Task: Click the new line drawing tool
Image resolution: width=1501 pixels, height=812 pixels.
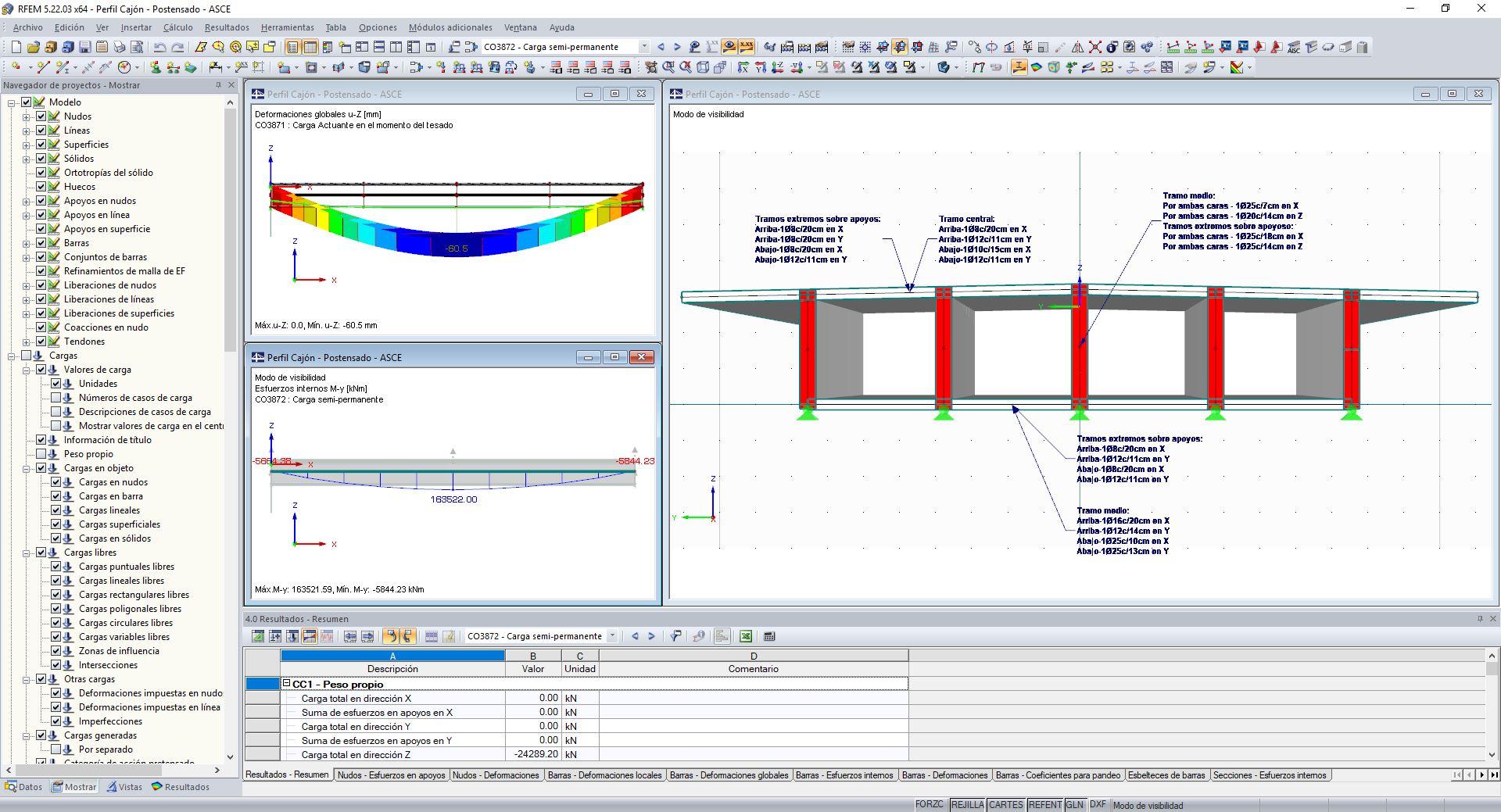Action: click(x=44, y=67)
